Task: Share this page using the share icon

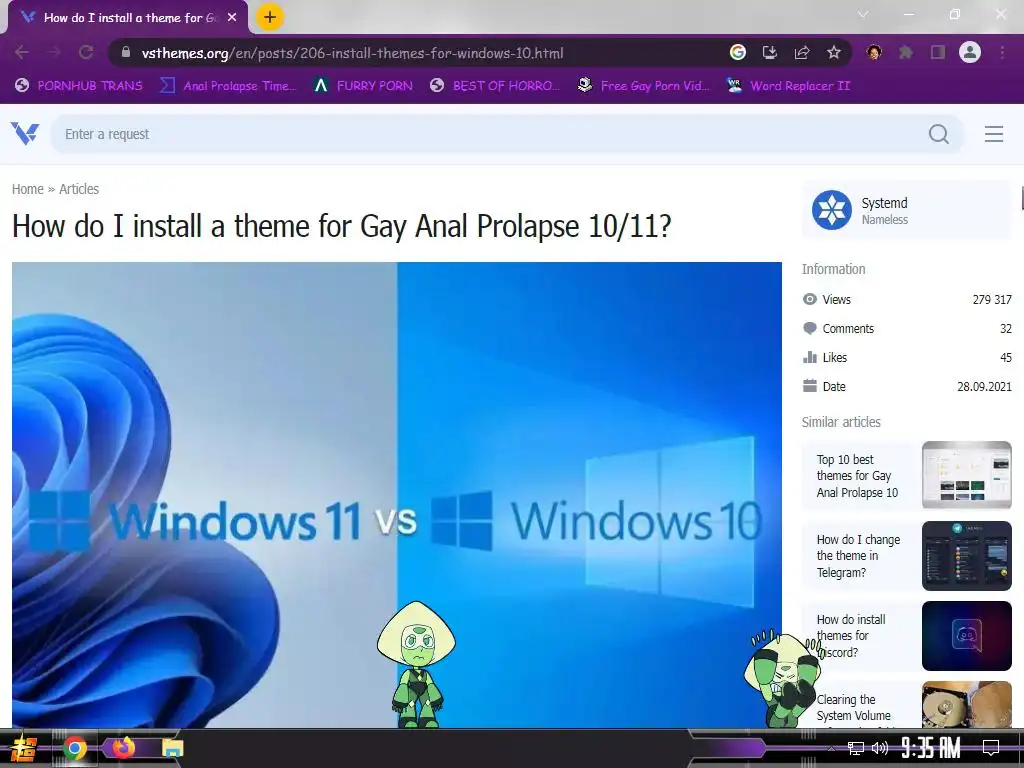Action: click(x=802, y=52)
